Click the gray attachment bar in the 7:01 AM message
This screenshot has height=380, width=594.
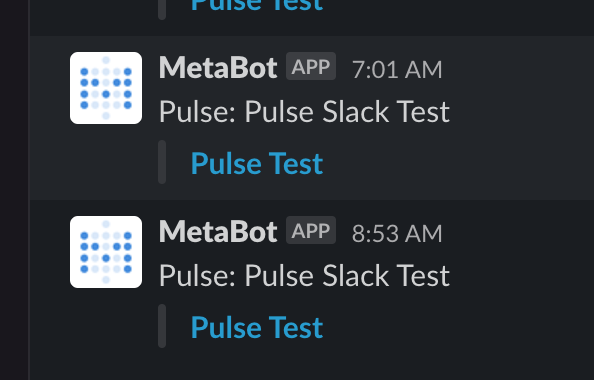[x=162, y=162]
